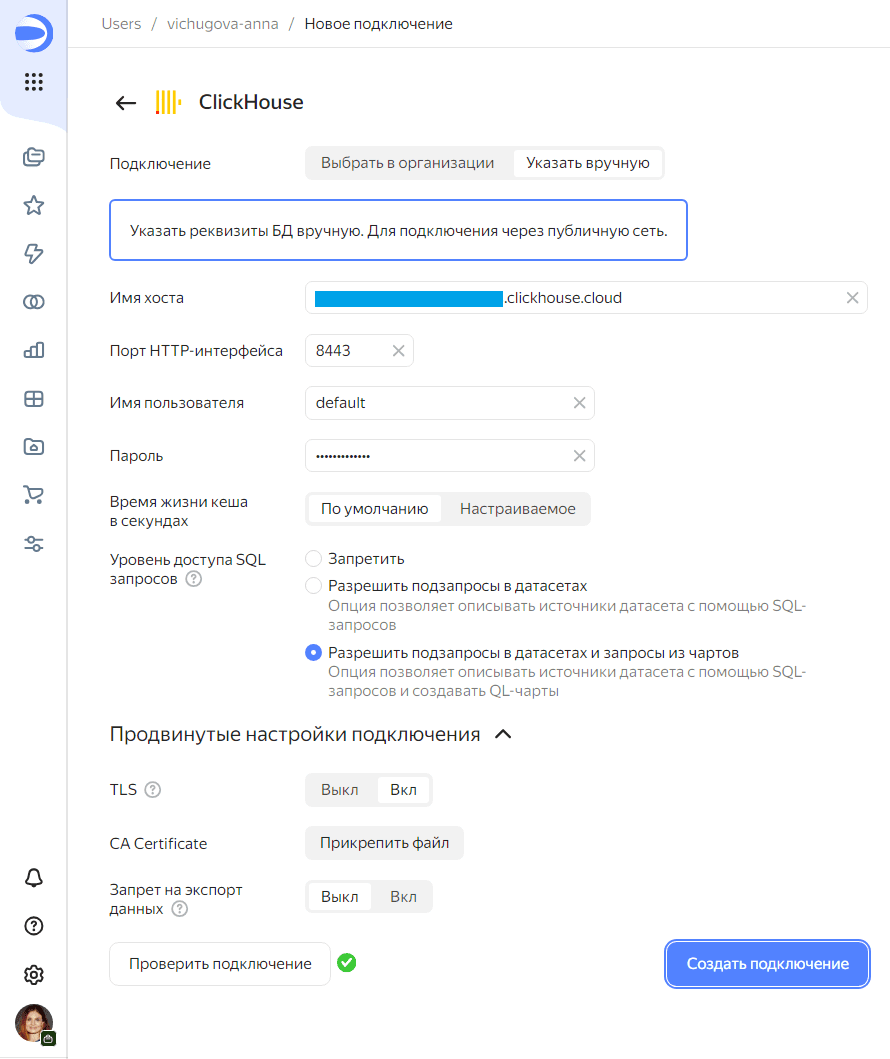
Task: Show hint for SQL access level
Action: pos(193,579)
